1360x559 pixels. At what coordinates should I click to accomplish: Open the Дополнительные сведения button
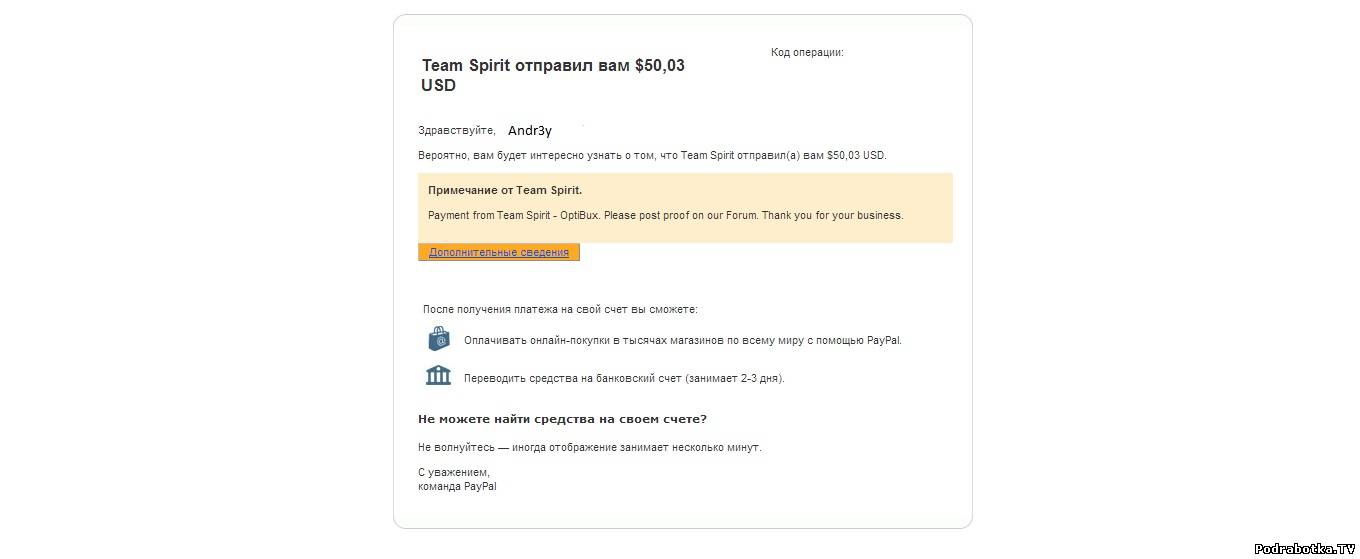click(499, 253)
